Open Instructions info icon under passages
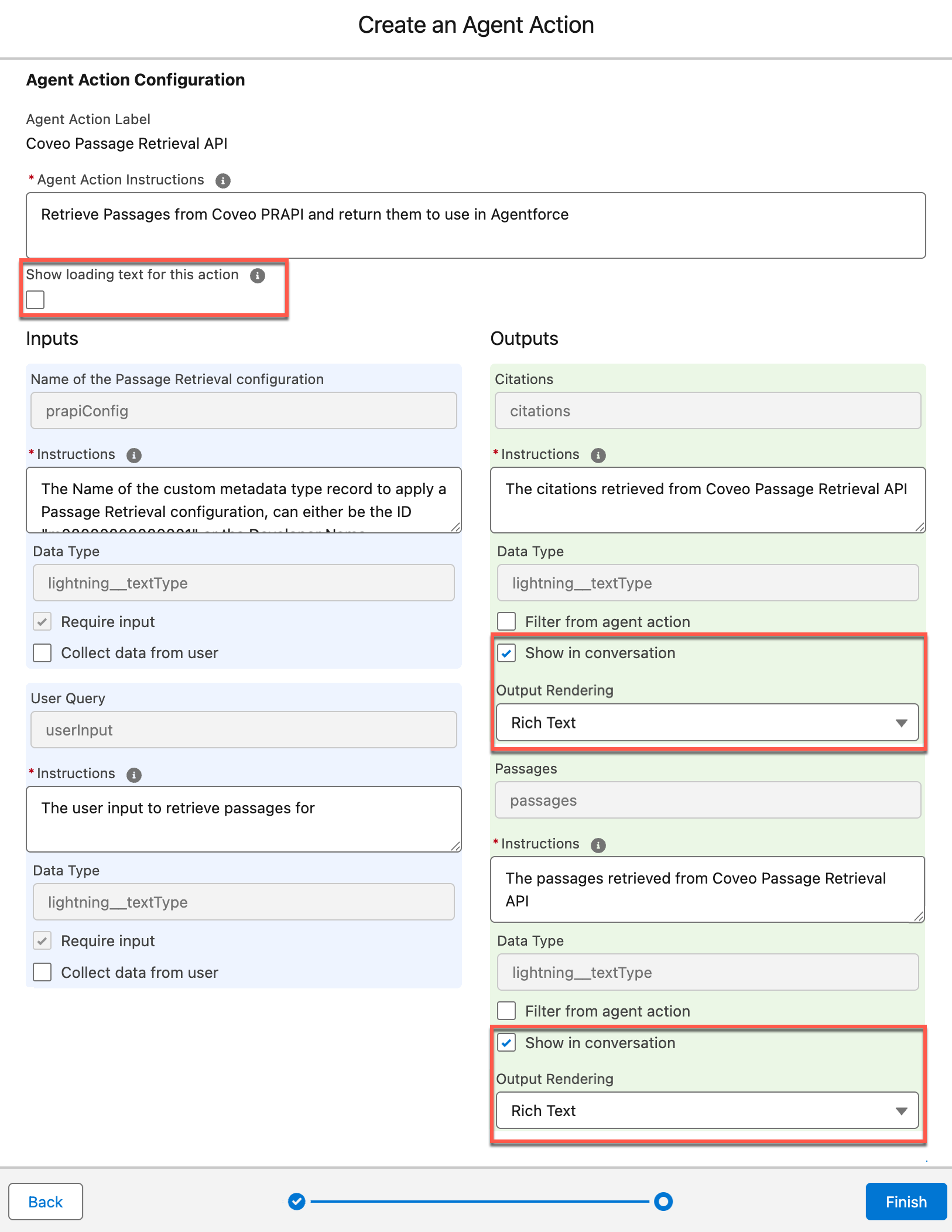 [598, 845]
